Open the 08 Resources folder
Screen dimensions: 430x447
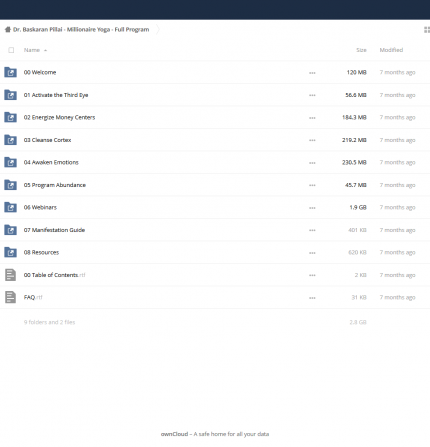pyautogui.click(x=41, y=252)
